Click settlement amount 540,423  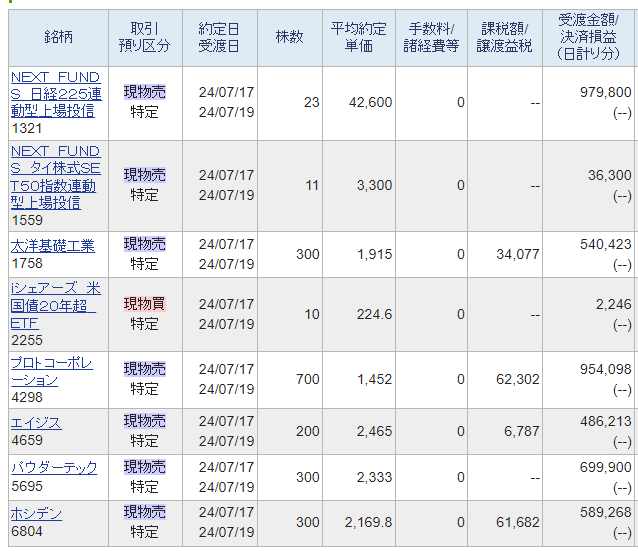[605, 245]
